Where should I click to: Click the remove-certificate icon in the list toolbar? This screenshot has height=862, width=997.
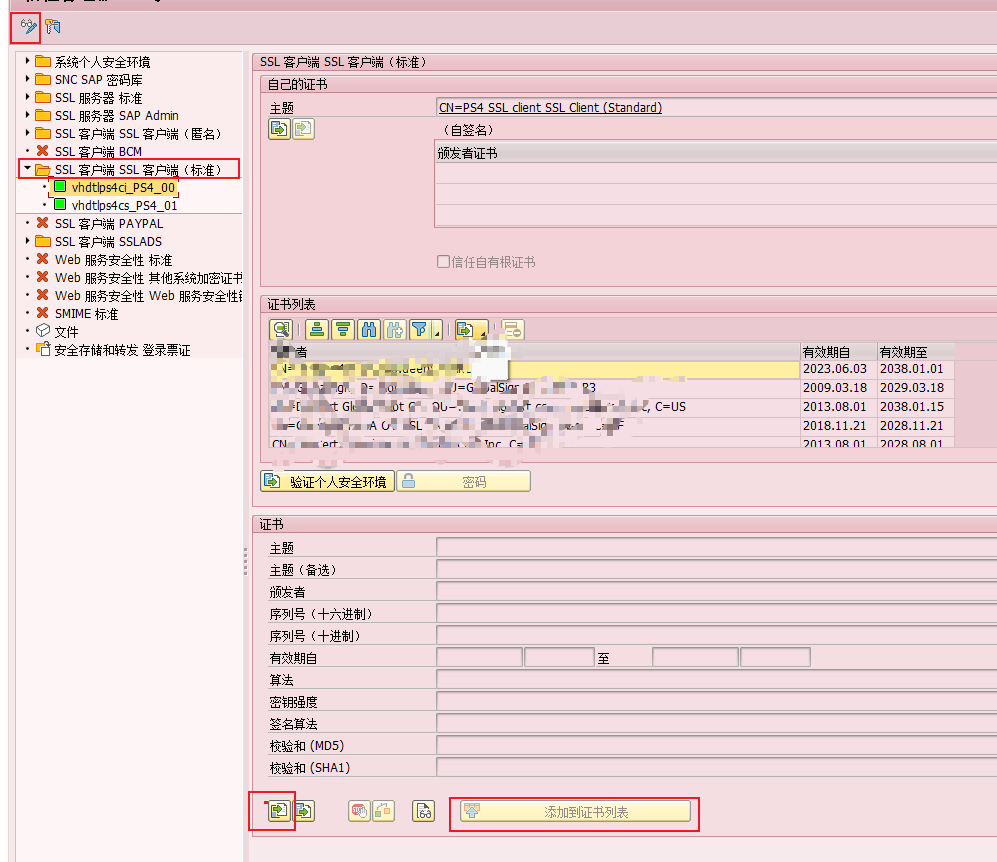pos(512,329)
